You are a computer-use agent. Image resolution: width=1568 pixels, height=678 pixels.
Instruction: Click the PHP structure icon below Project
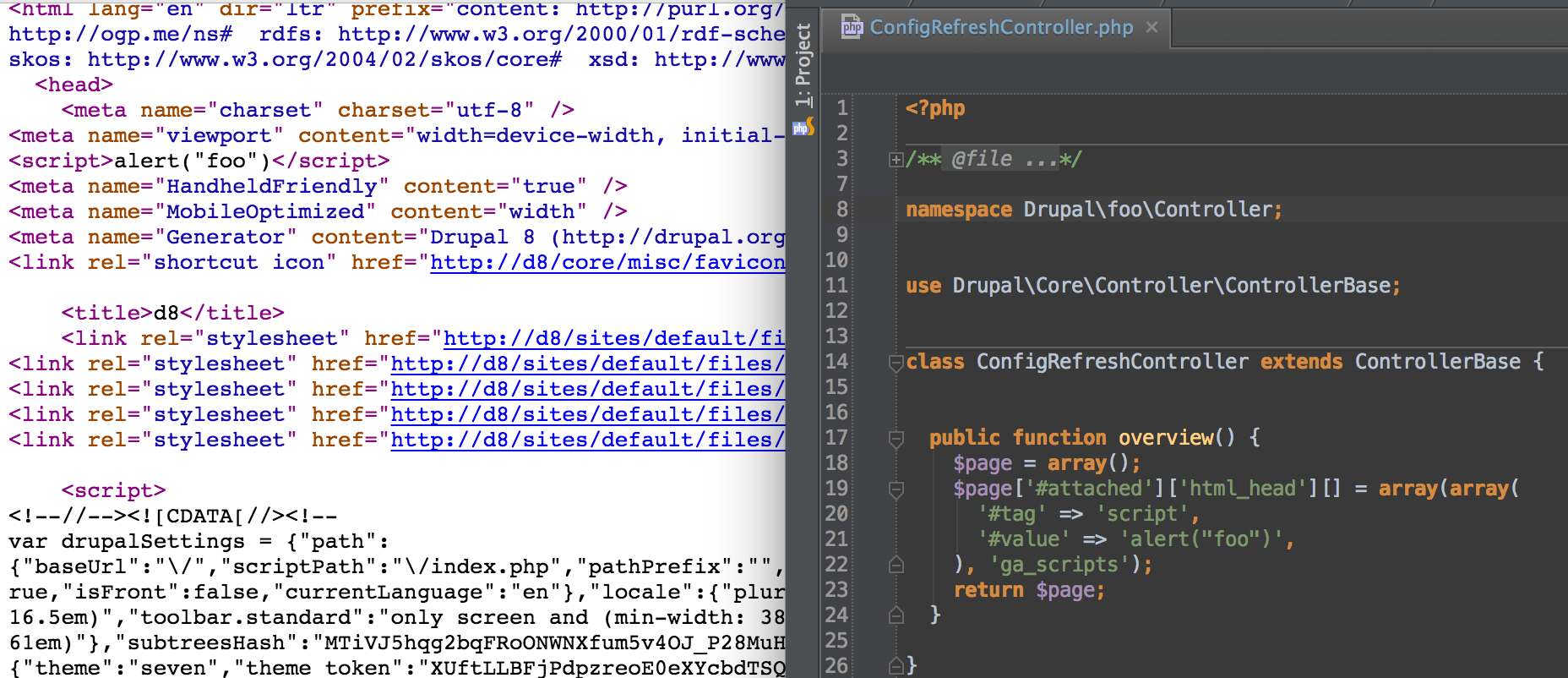(x=803, y=128)
